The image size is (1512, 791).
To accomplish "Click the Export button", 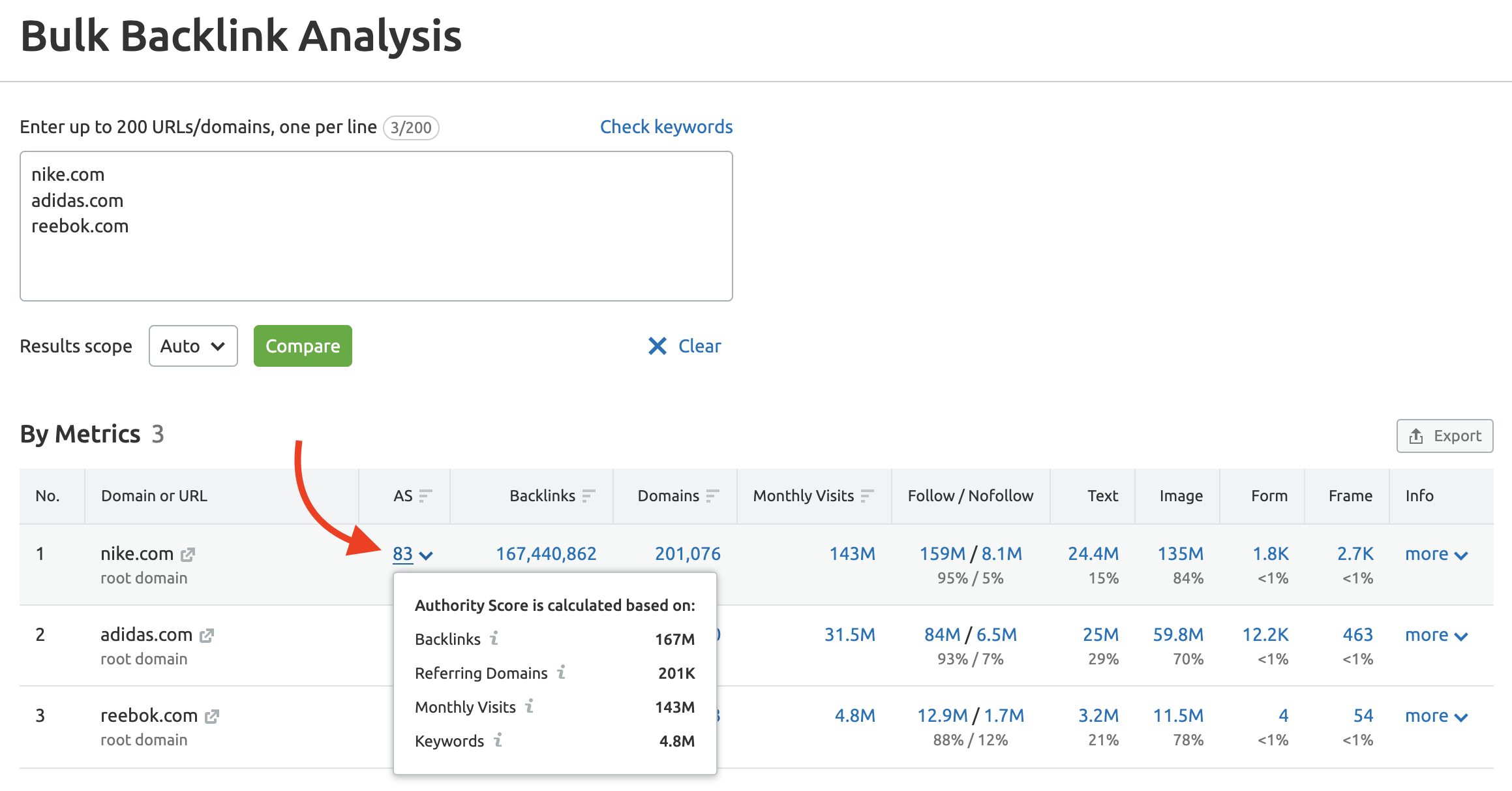I will [x=1445, y=436].
